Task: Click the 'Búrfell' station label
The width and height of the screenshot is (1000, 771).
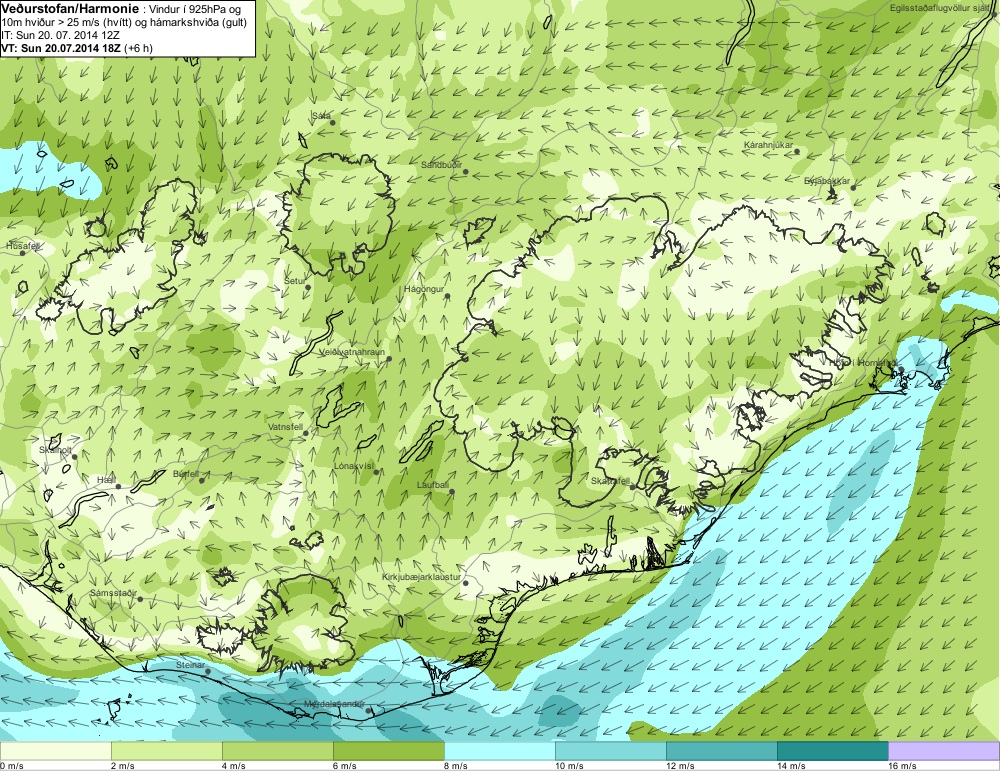Action: [186, 474]
